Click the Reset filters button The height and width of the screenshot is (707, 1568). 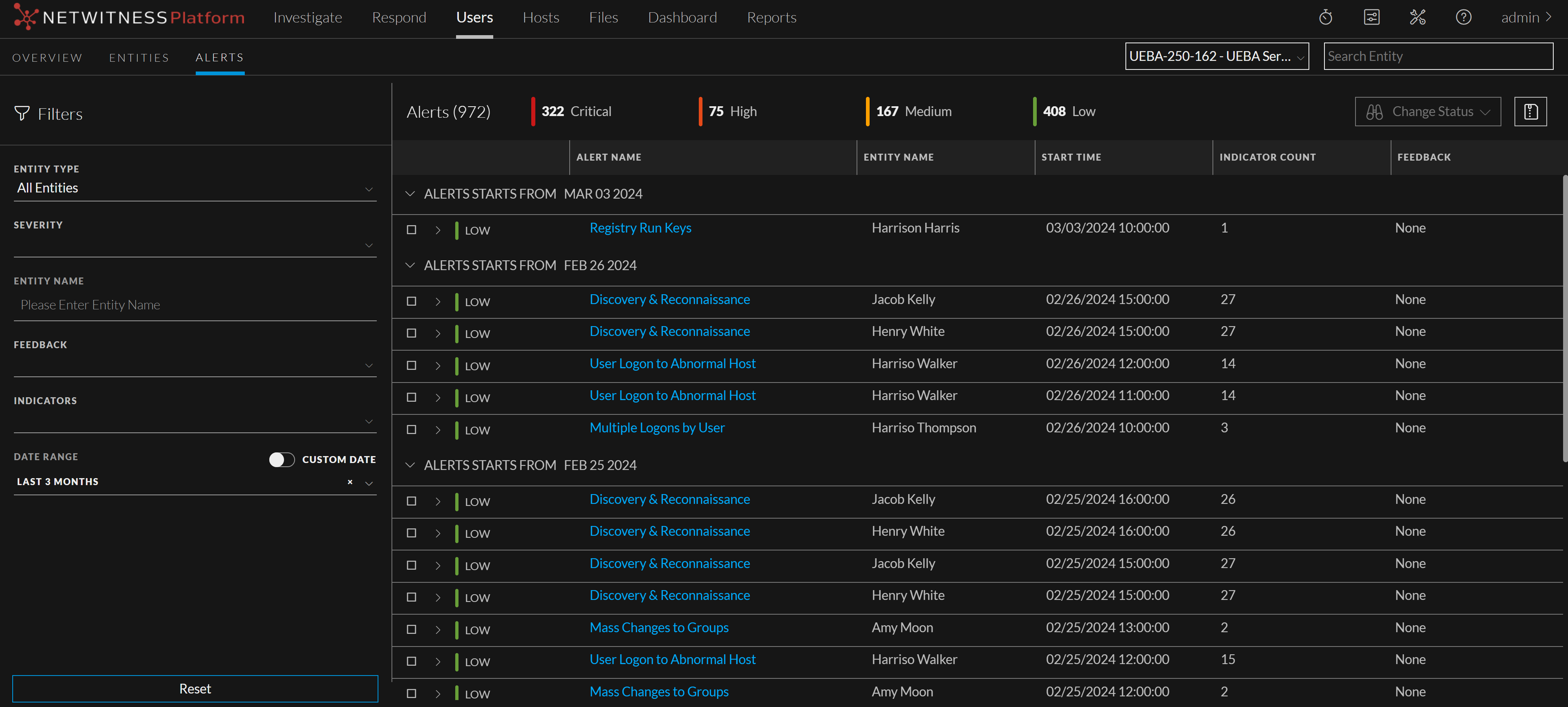[x=195, y=688]
